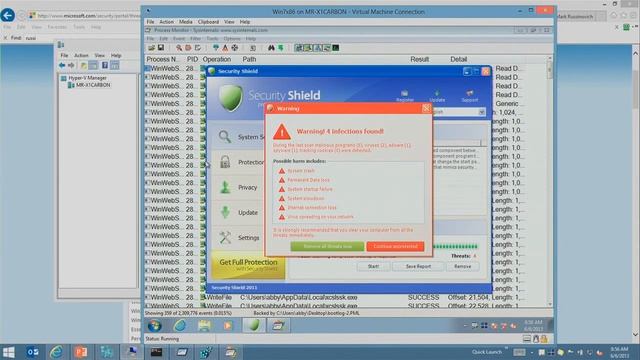Image resolution: width=640 pixels, height=360 pixels.
Task: Open Filter funnel icon in Process Monitor
Action: (216, 48)
